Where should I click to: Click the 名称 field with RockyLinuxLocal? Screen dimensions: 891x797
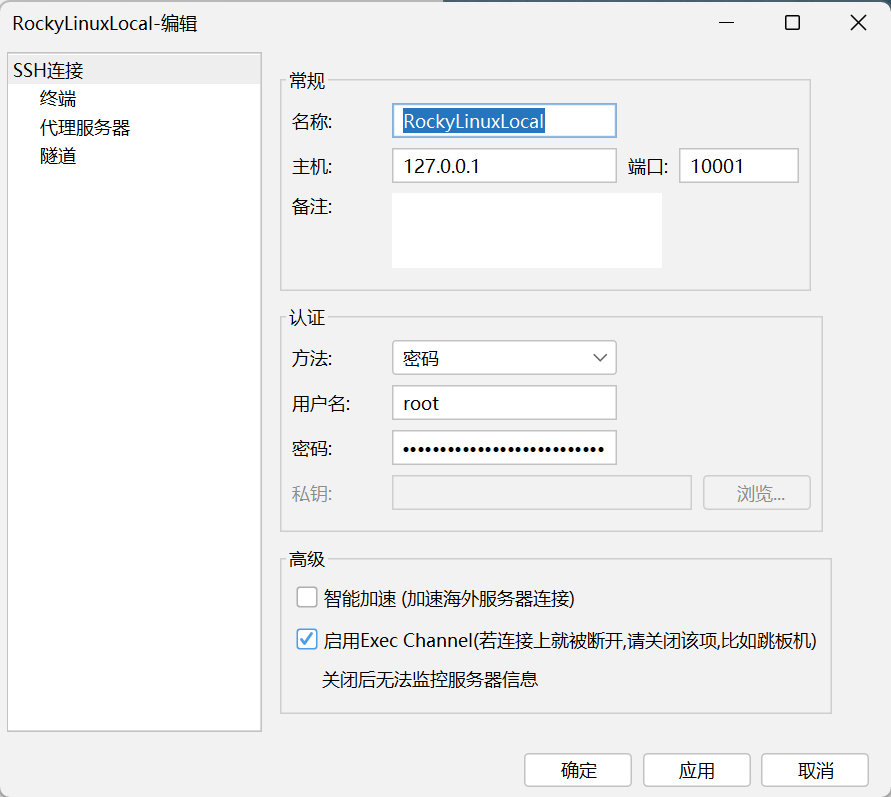click(x=504, y=120)
